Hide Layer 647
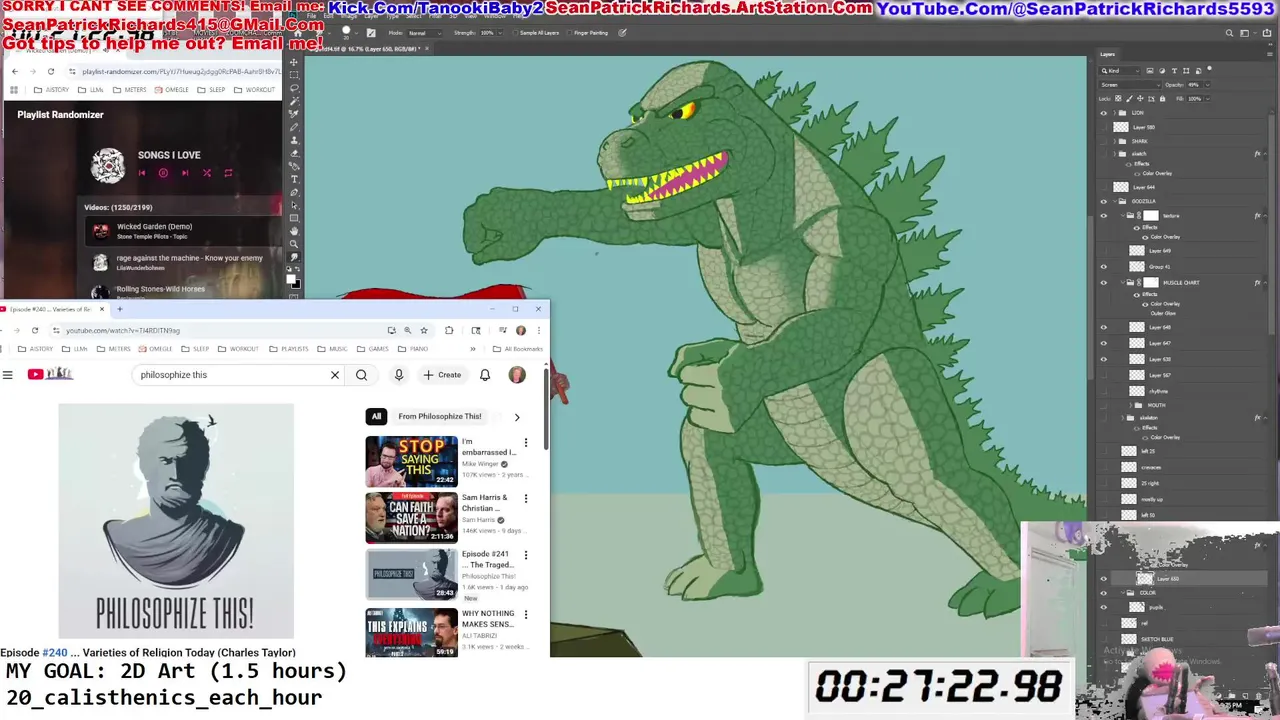The image size is (1280, 720). (x=1104, y=343)
